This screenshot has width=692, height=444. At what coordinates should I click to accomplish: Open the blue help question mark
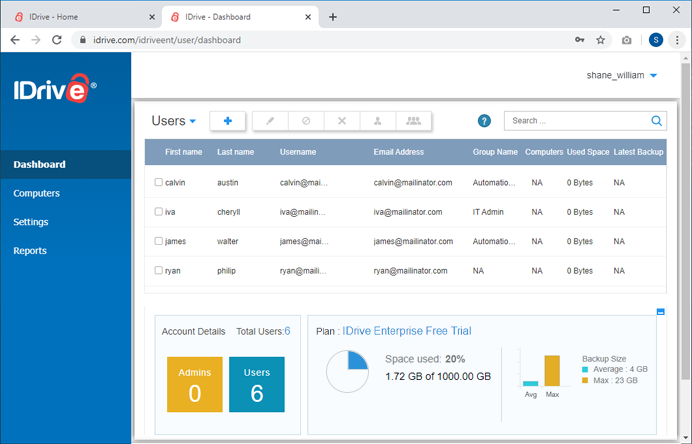point(484,121)
